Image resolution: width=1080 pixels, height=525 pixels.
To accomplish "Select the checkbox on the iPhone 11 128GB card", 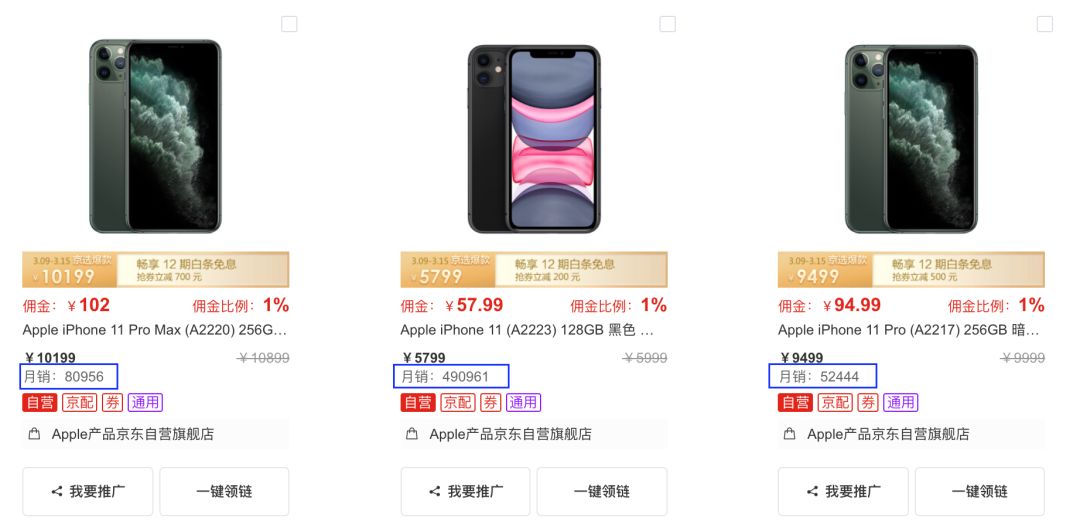I will pyautogui.click(x=667, y=24).
